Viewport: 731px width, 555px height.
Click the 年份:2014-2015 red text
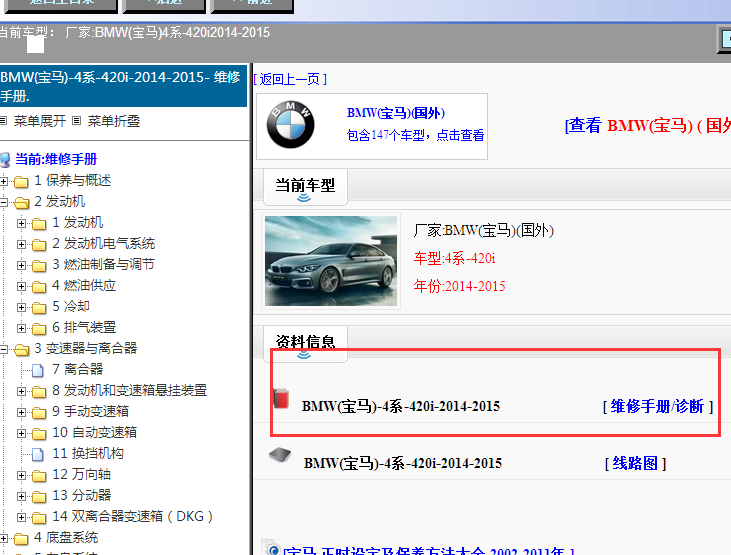point(459,286)
